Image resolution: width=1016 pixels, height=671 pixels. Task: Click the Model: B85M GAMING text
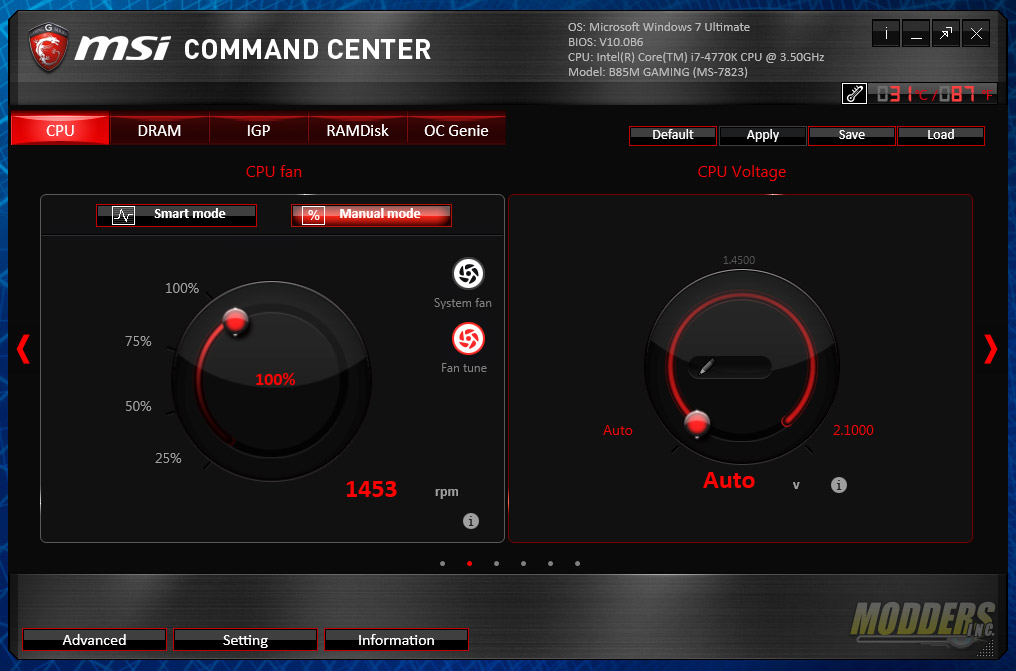tap(658, 72)
